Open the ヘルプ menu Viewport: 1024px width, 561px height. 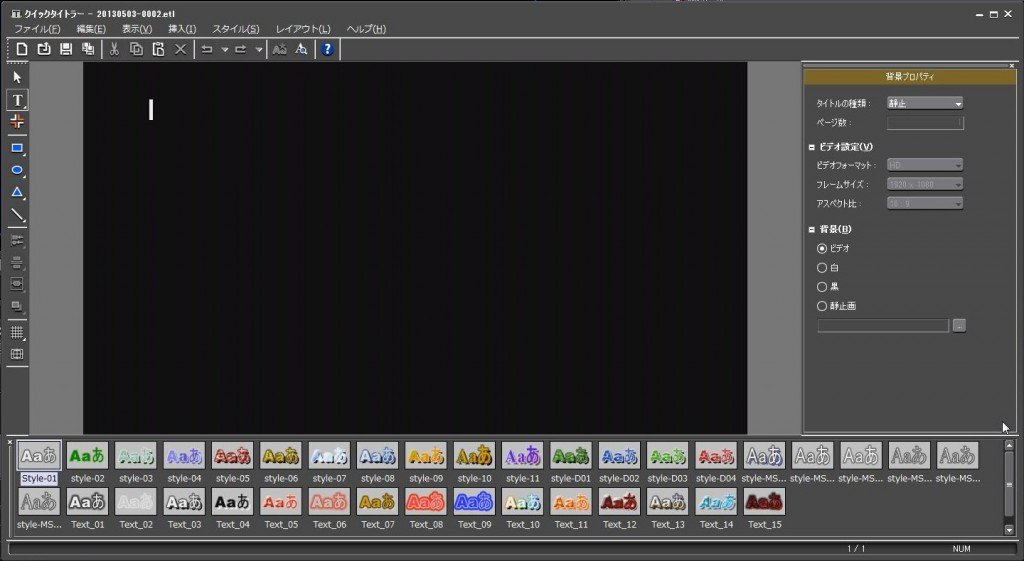pyautogui.click(x=366, y=29)
